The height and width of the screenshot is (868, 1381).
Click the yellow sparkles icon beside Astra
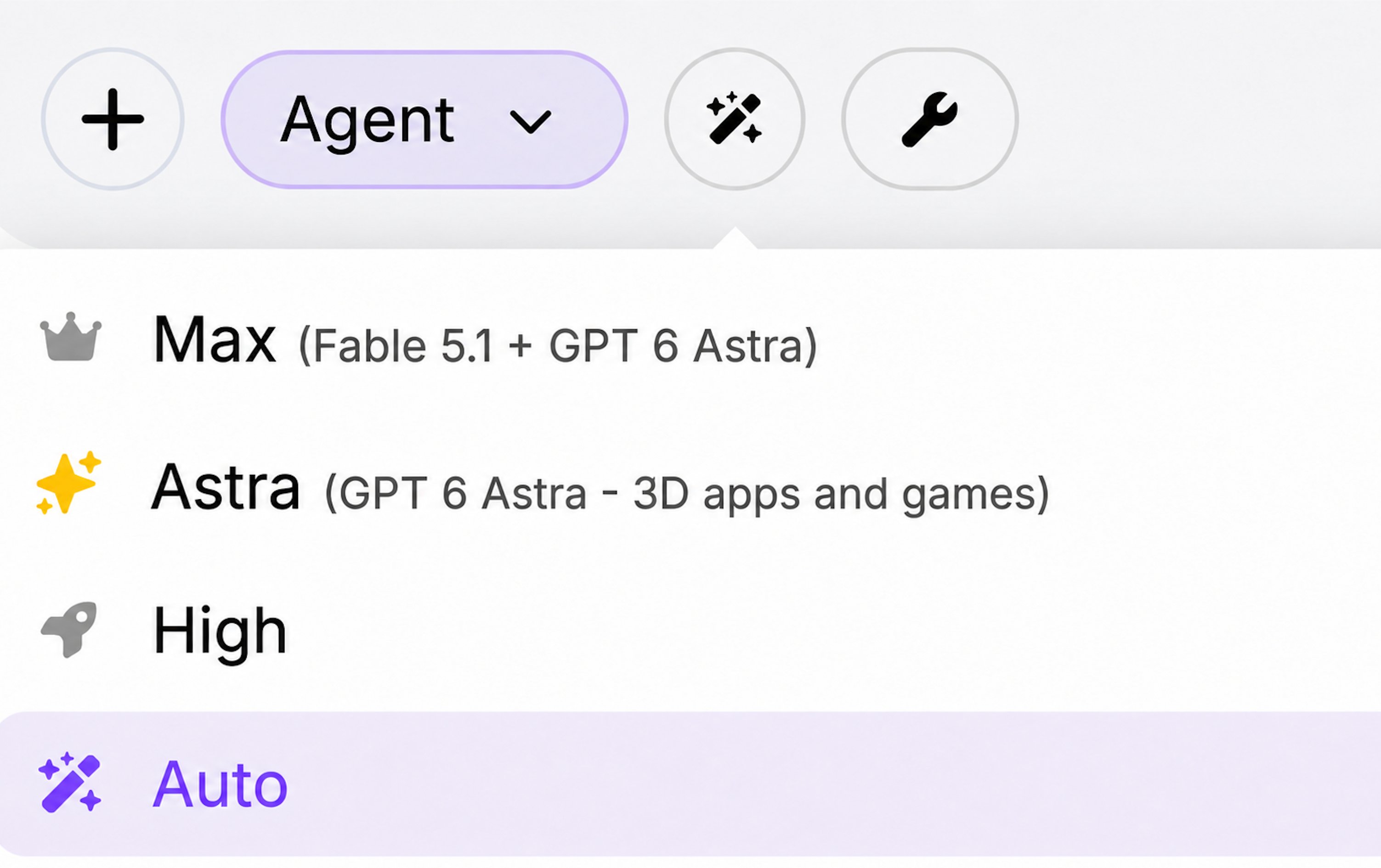[69, 483]
